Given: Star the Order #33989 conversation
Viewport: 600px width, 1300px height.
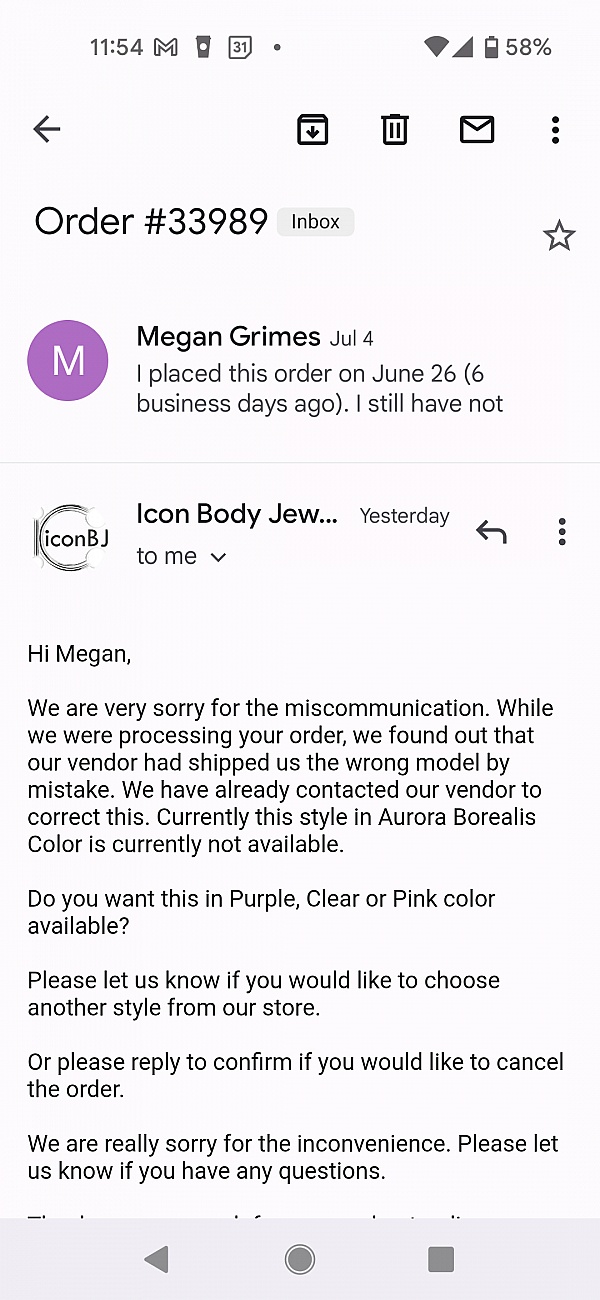Looking at the screenshot, I should point(559,236).
